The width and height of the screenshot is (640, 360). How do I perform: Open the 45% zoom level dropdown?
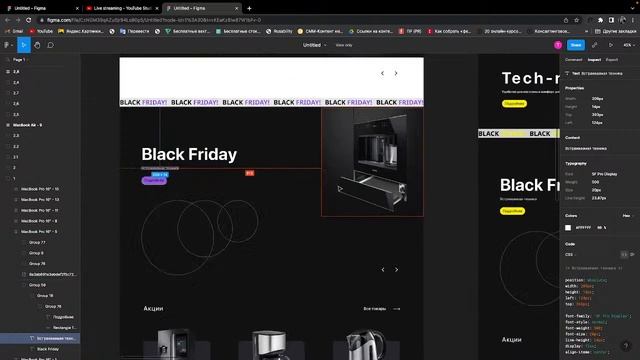tap(629, 45)
